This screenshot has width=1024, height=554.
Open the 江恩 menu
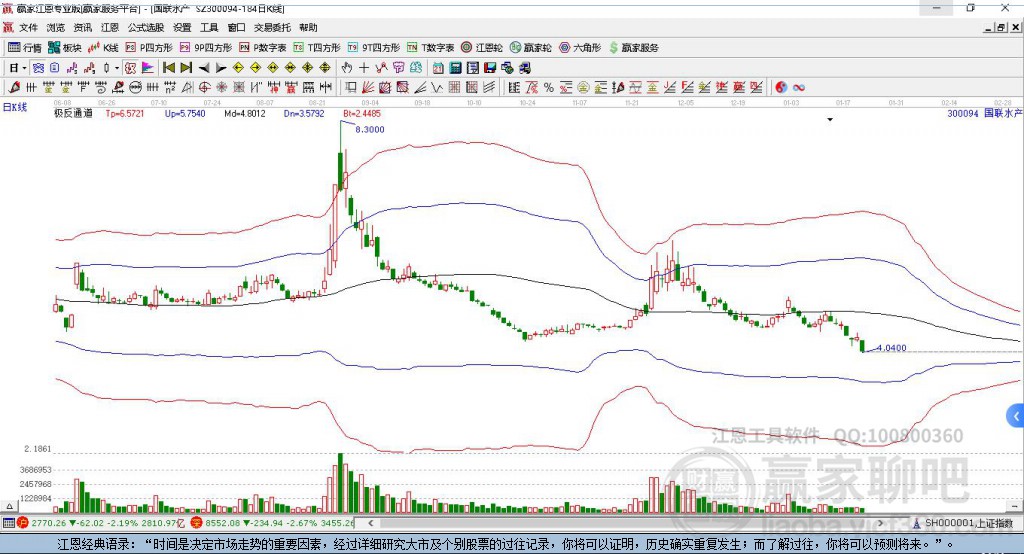tap(110, 28)
